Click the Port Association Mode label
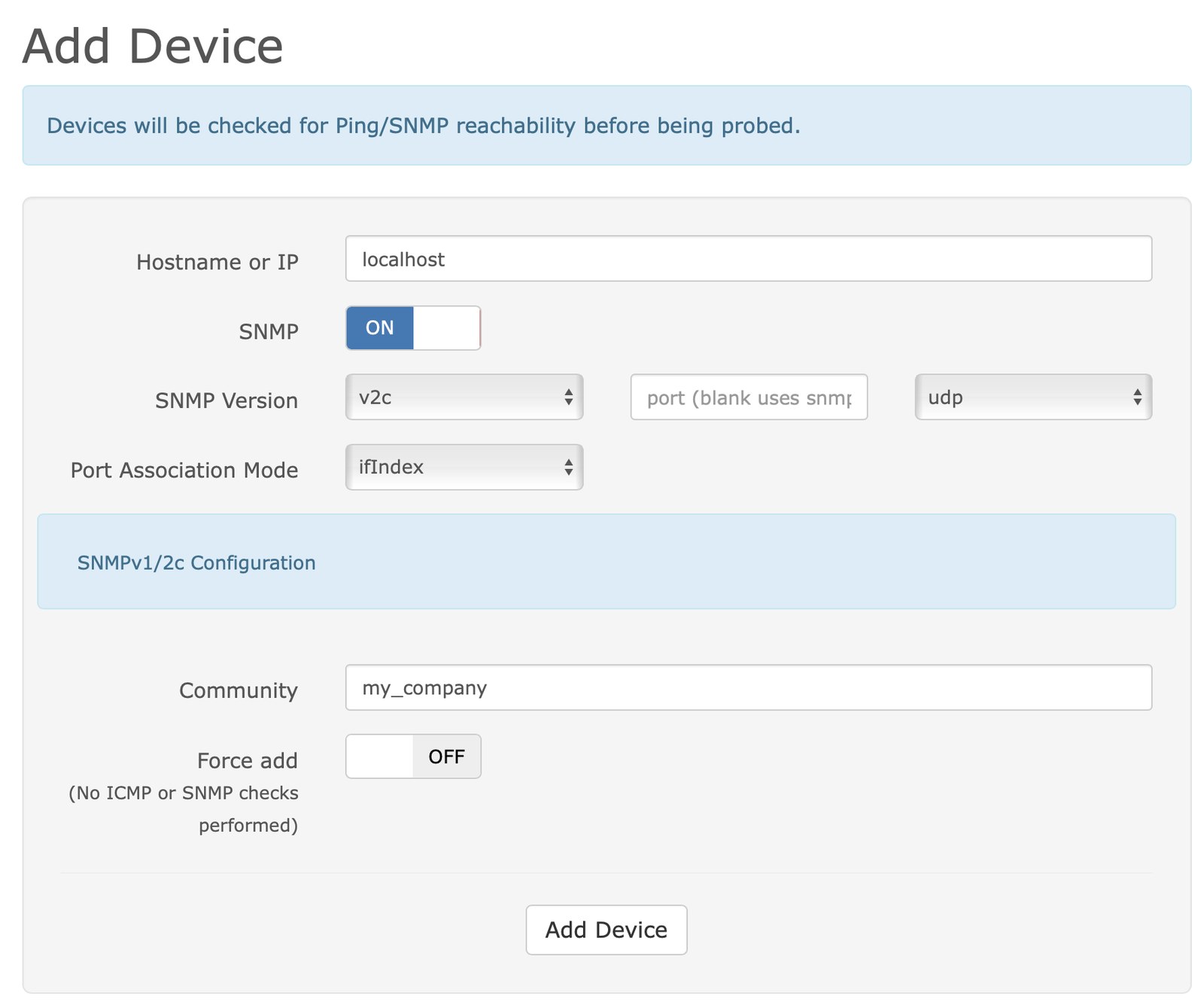The width and height of the screenshot is (1204, 1008). (184, 471)
